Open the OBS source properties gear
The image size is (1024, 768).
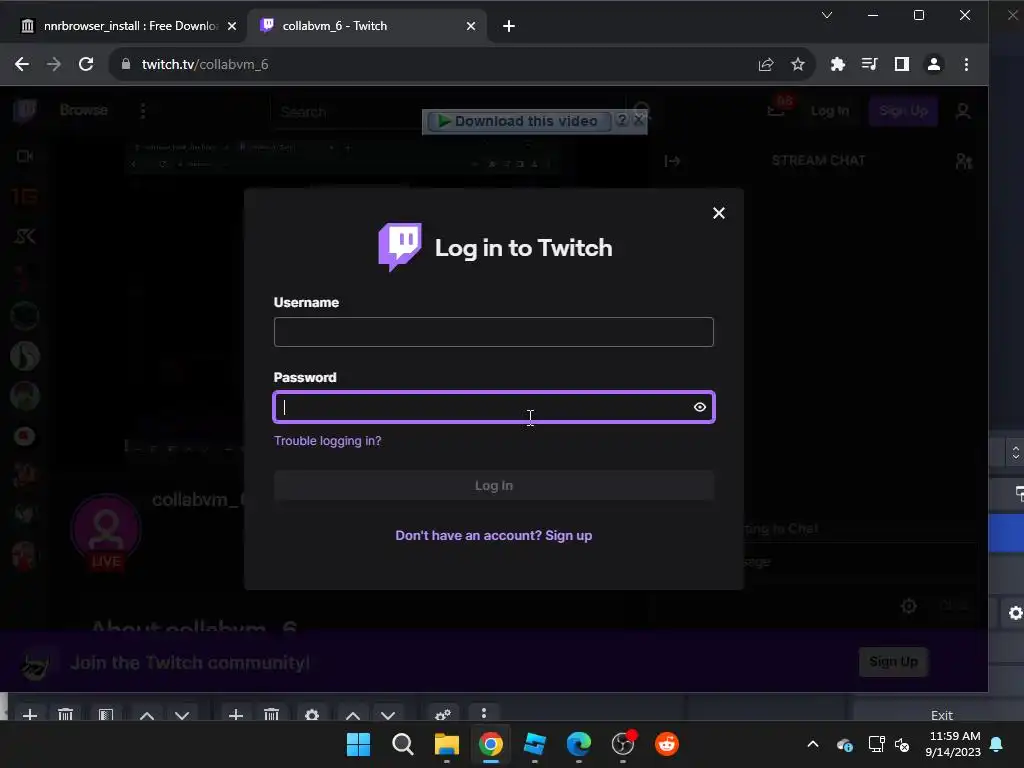pyautogui.click(x=312, y=714)
